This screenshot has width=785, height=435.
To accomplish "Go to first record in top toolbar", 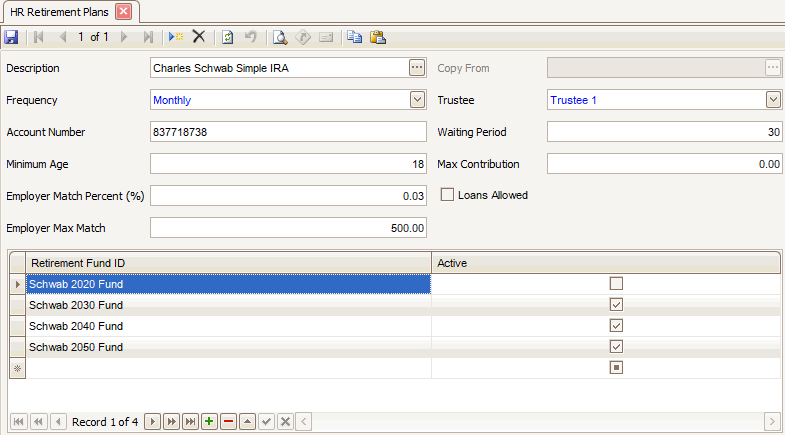I will tap(39, 37).
